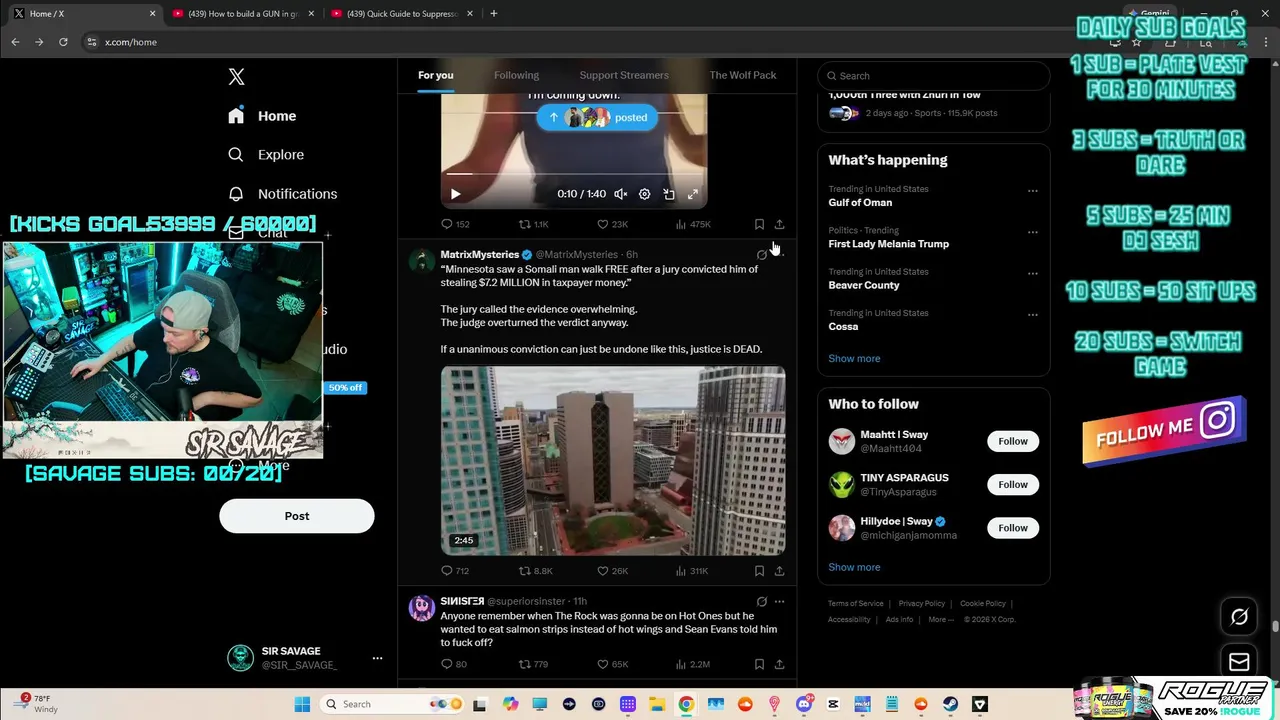Reload the page in Chrome
Image resolution: width=1280 pixels, height=720 pixels.
(63, 42)
